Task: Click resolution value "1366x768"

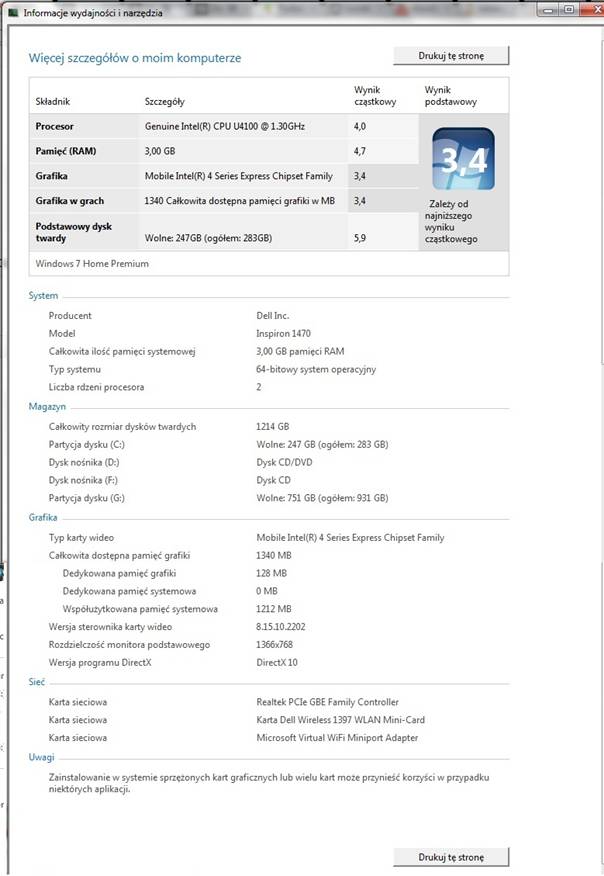Action: click(x=274, y=645)
